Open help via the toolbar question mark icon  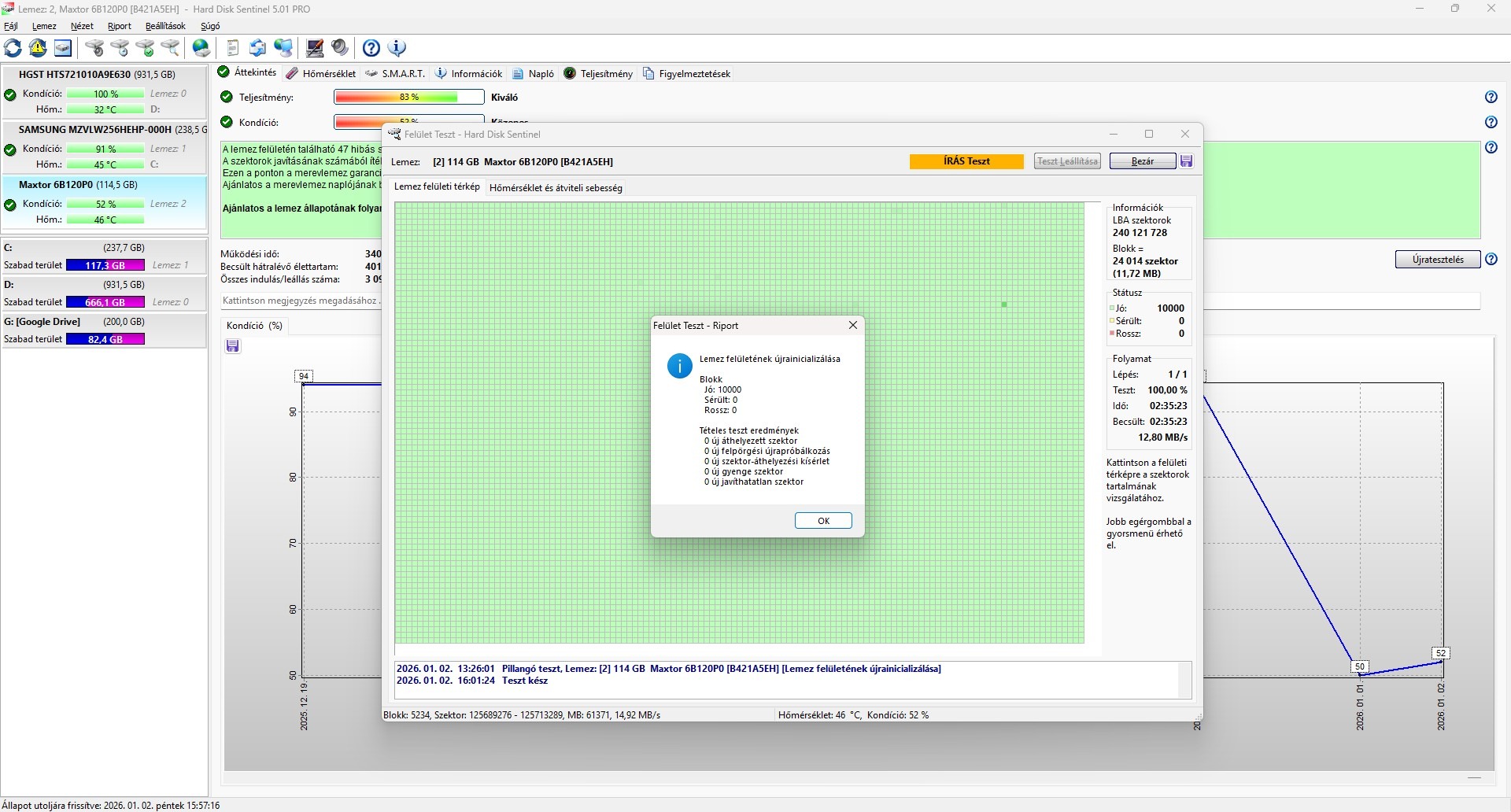[371, 48]
